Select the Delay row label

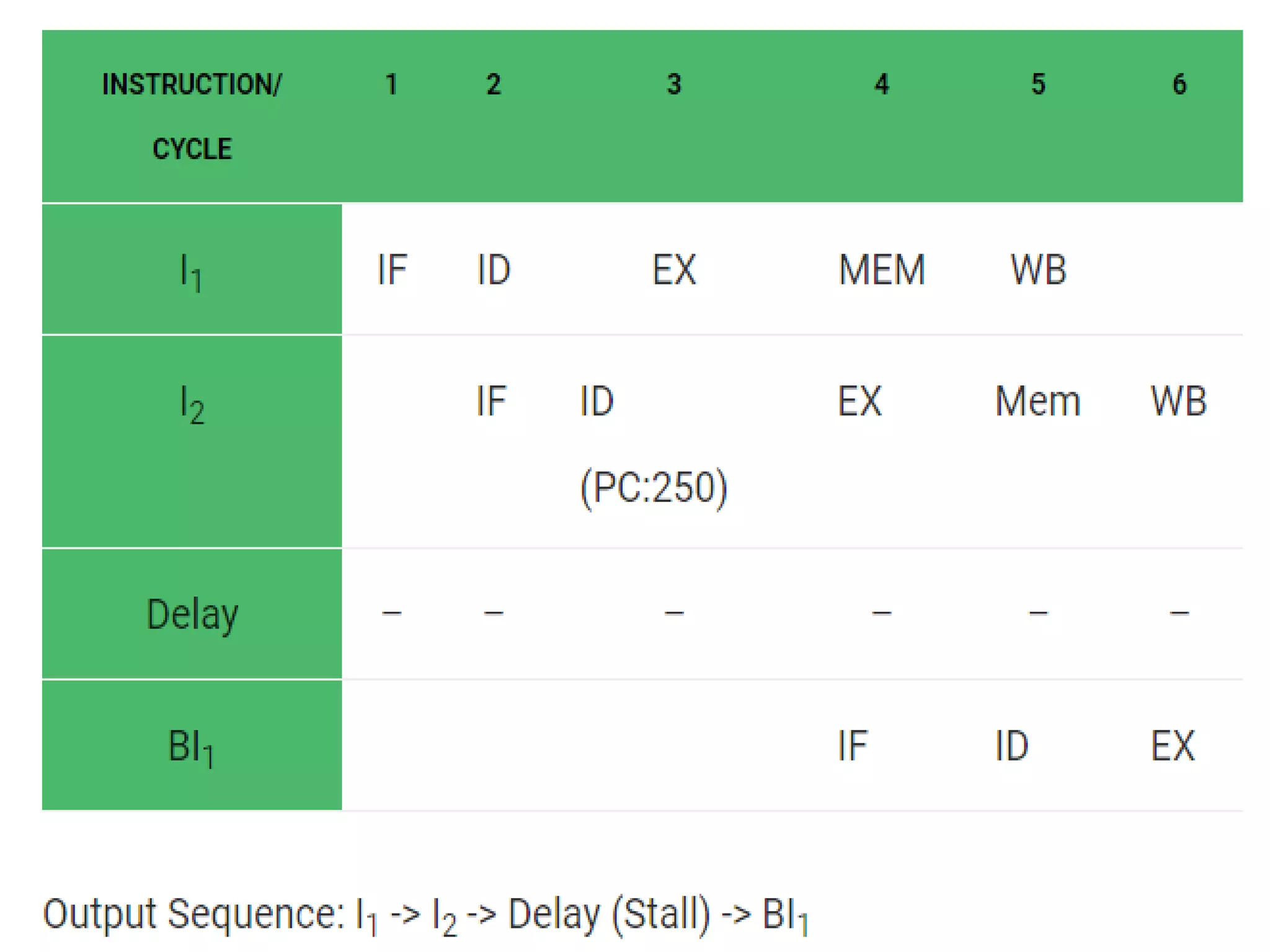pos(192,614)
